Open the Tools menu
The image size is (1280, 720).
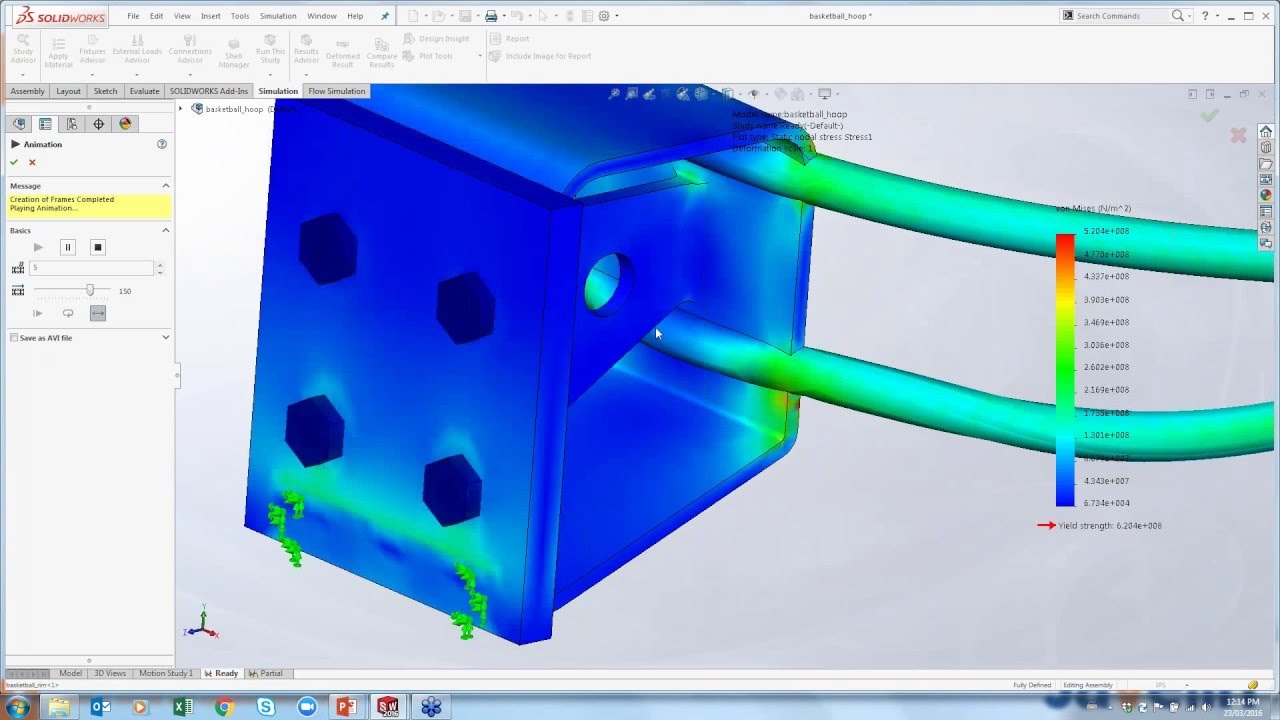point(240,16)
